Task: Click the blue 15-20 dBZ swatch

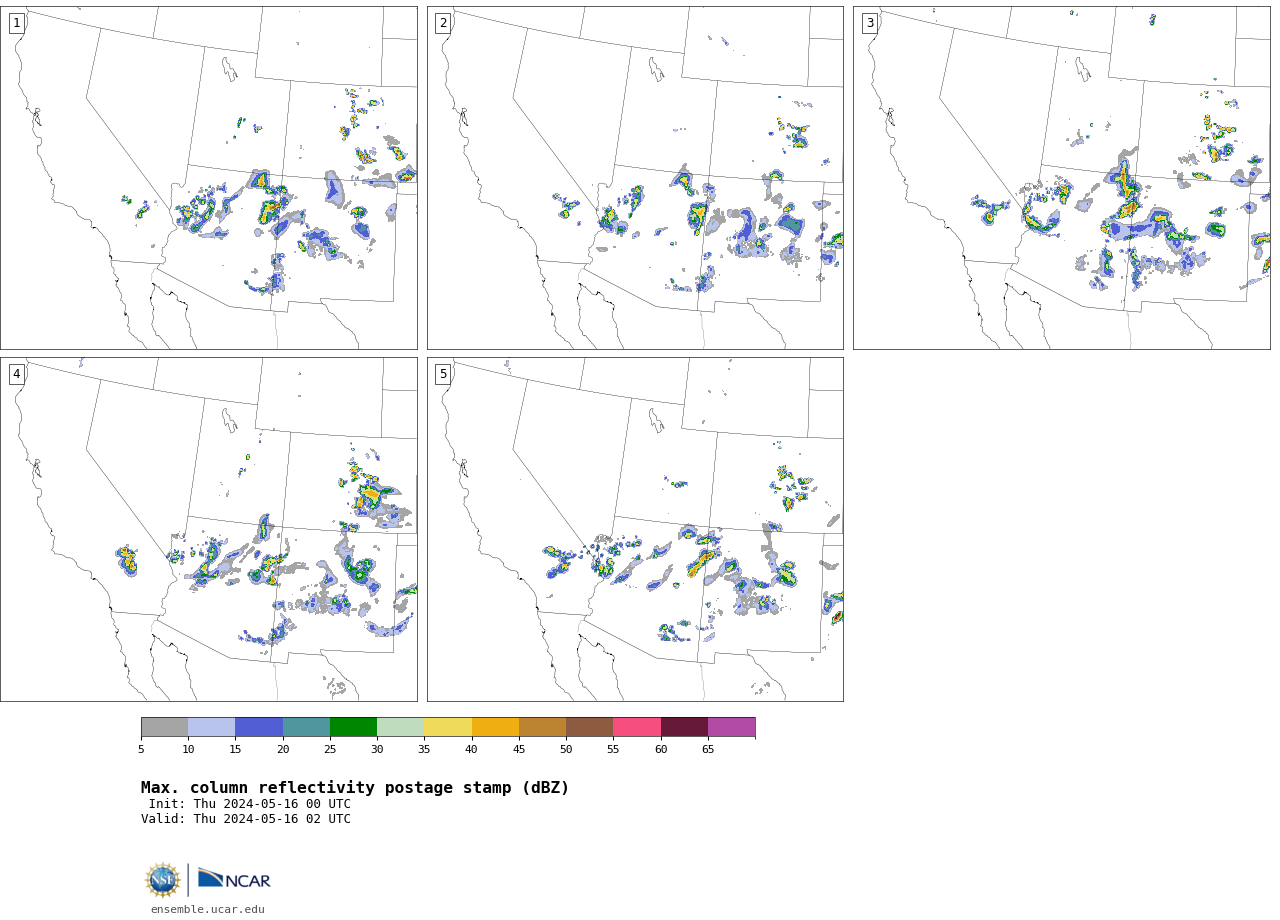Action: [259, 727]
